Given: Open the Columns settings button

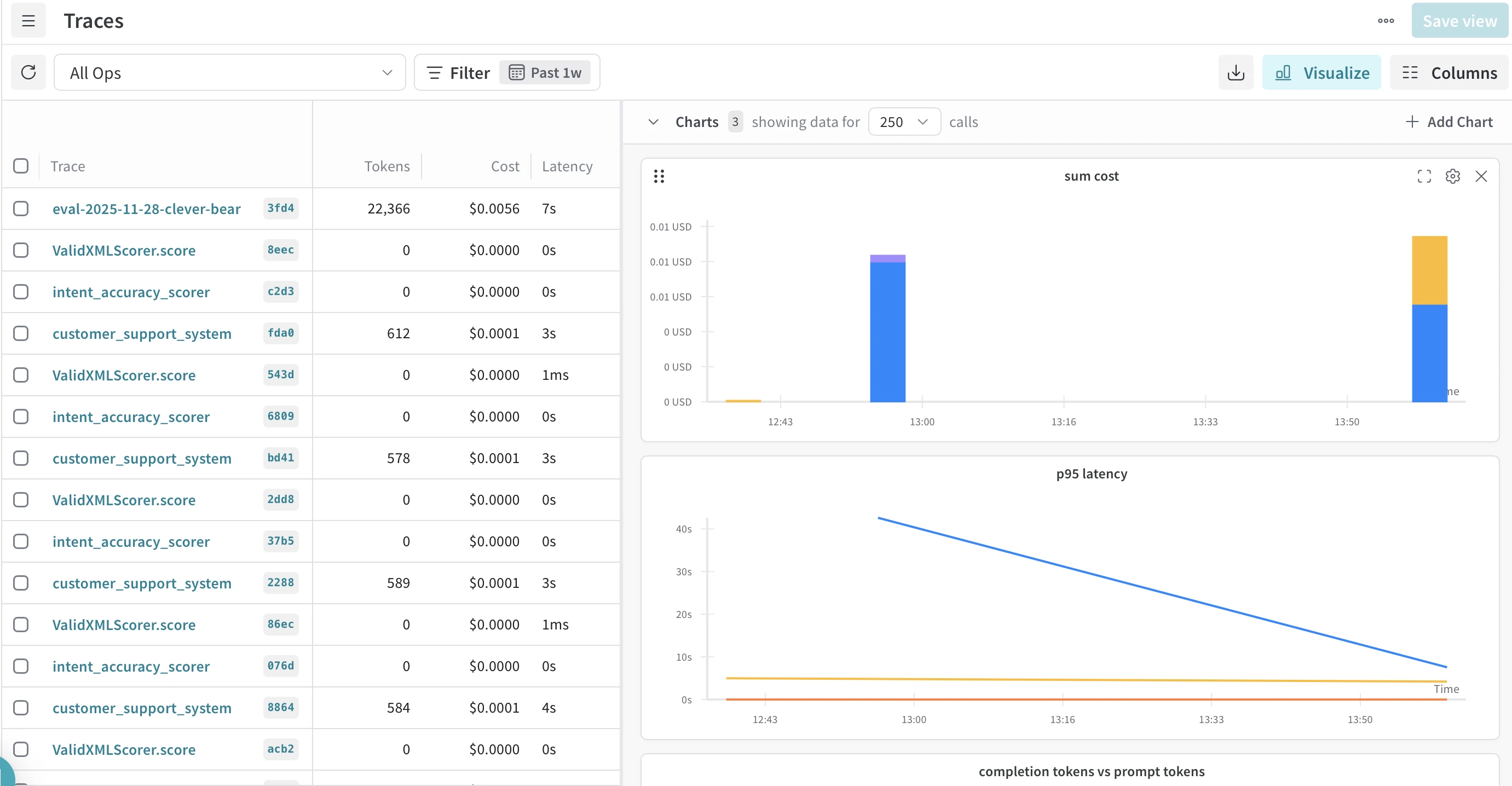Looking at the screenshot, I should [1448, 73].
